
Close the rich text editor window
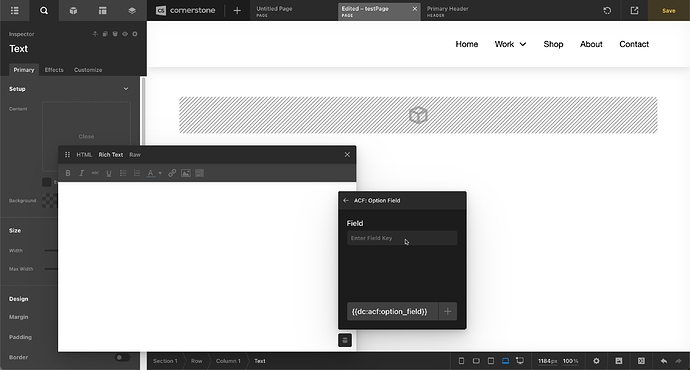[x=347, y=154]
